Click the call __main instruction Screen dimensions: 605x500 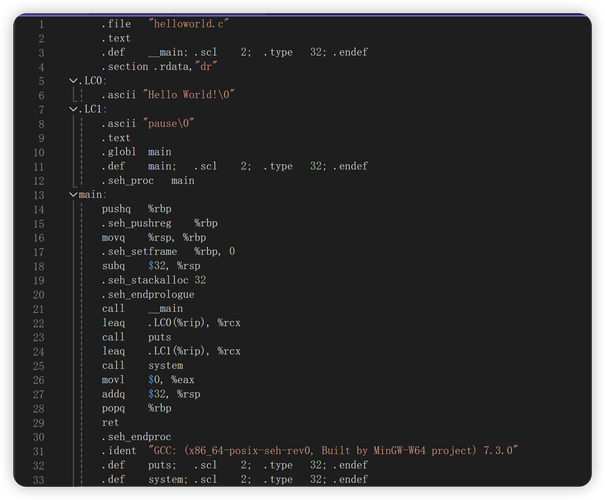(142, 309)
